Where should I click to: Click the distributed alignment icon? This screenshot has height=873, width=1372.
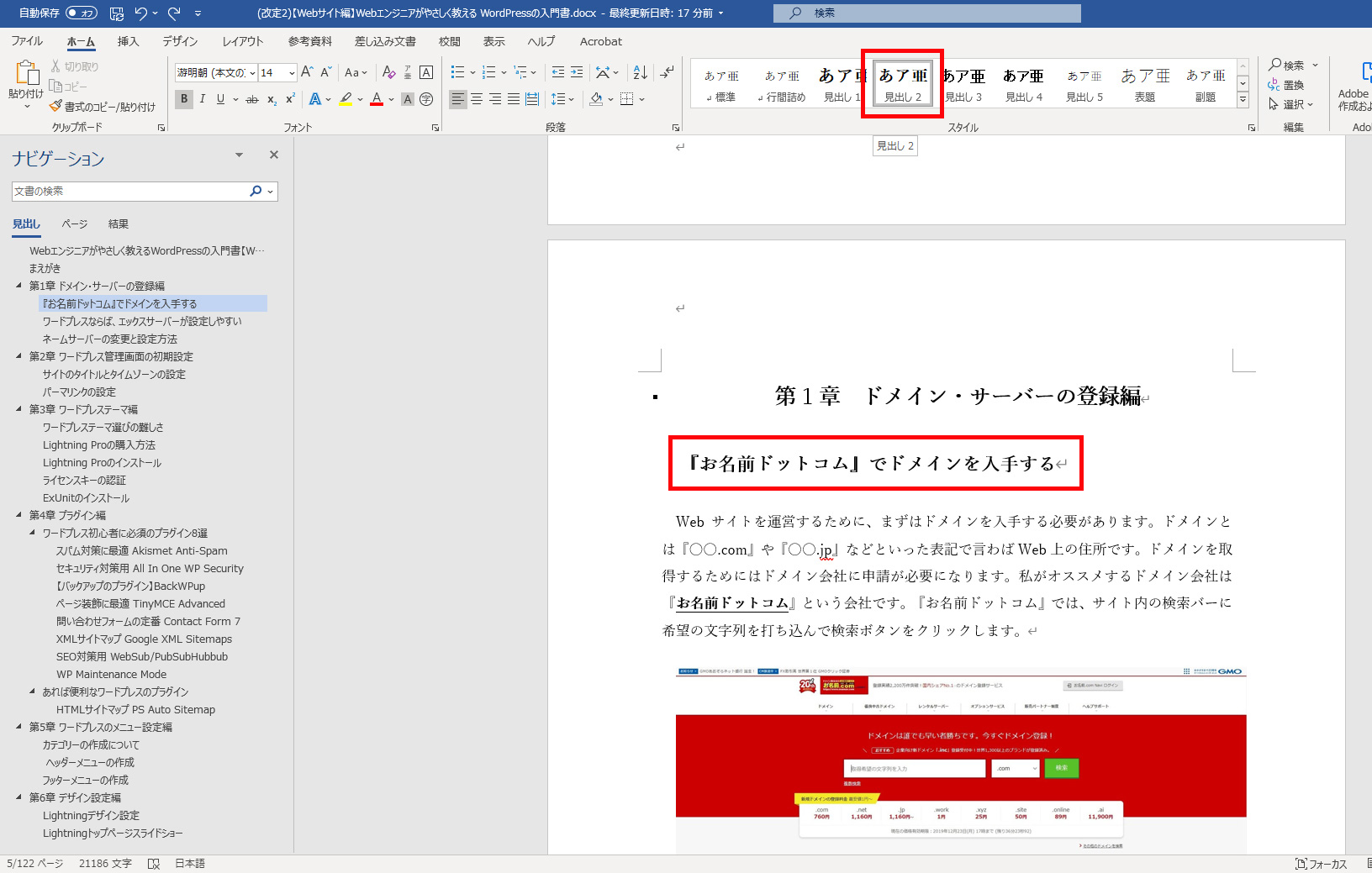[532, 99]
